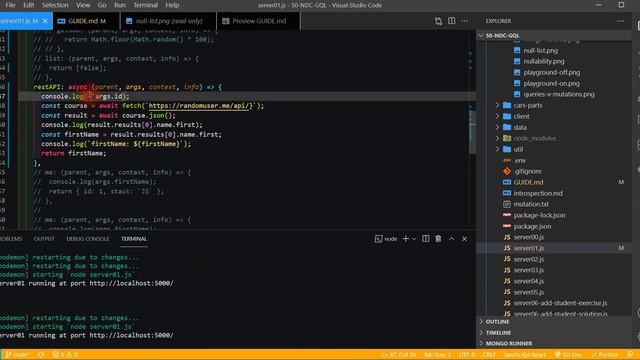Open the File menu
The image size is (640, 360).
10,5
